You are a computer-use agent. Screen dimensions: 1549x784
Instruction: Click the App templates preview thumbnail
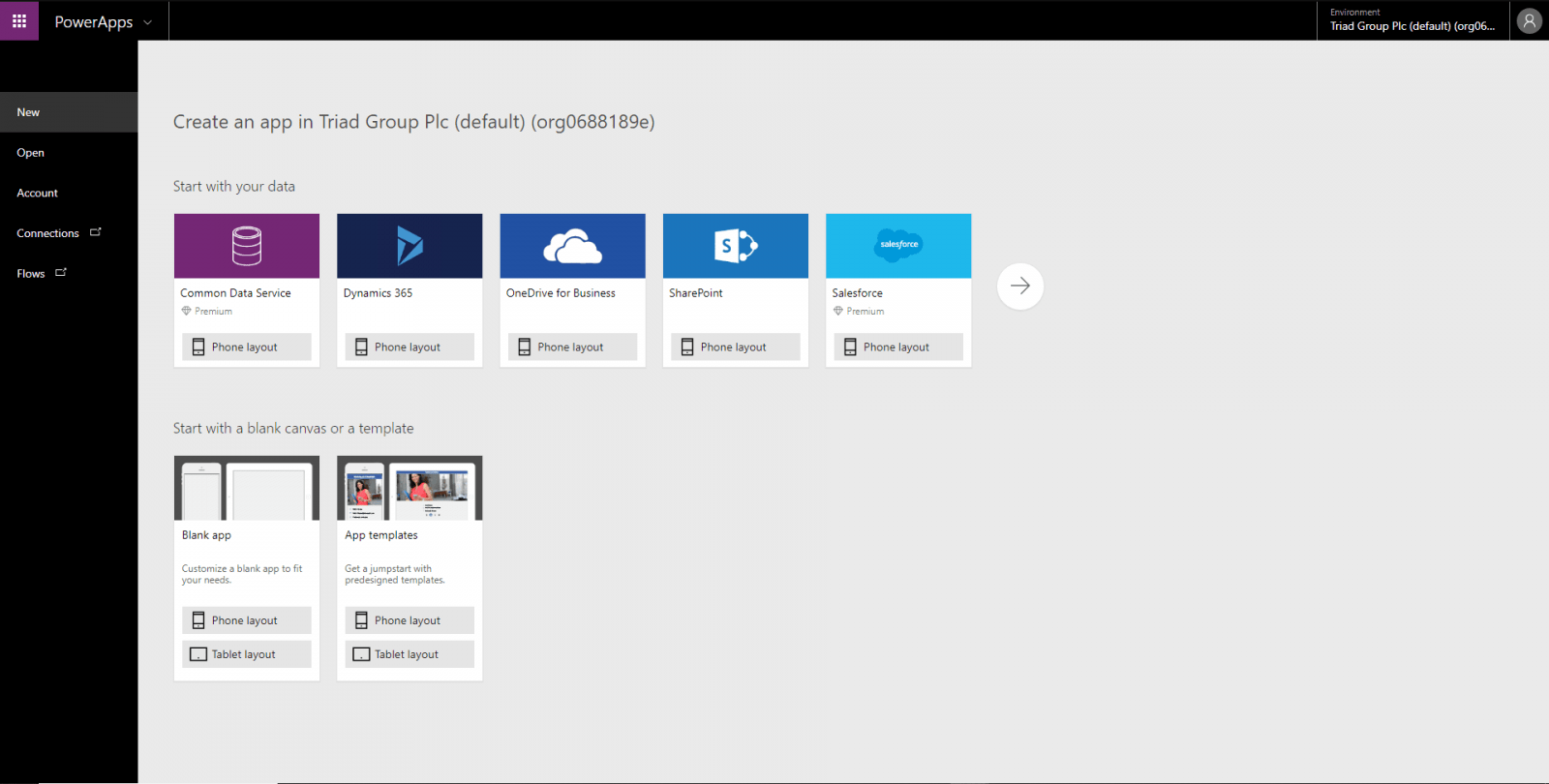tap(410, 489)
